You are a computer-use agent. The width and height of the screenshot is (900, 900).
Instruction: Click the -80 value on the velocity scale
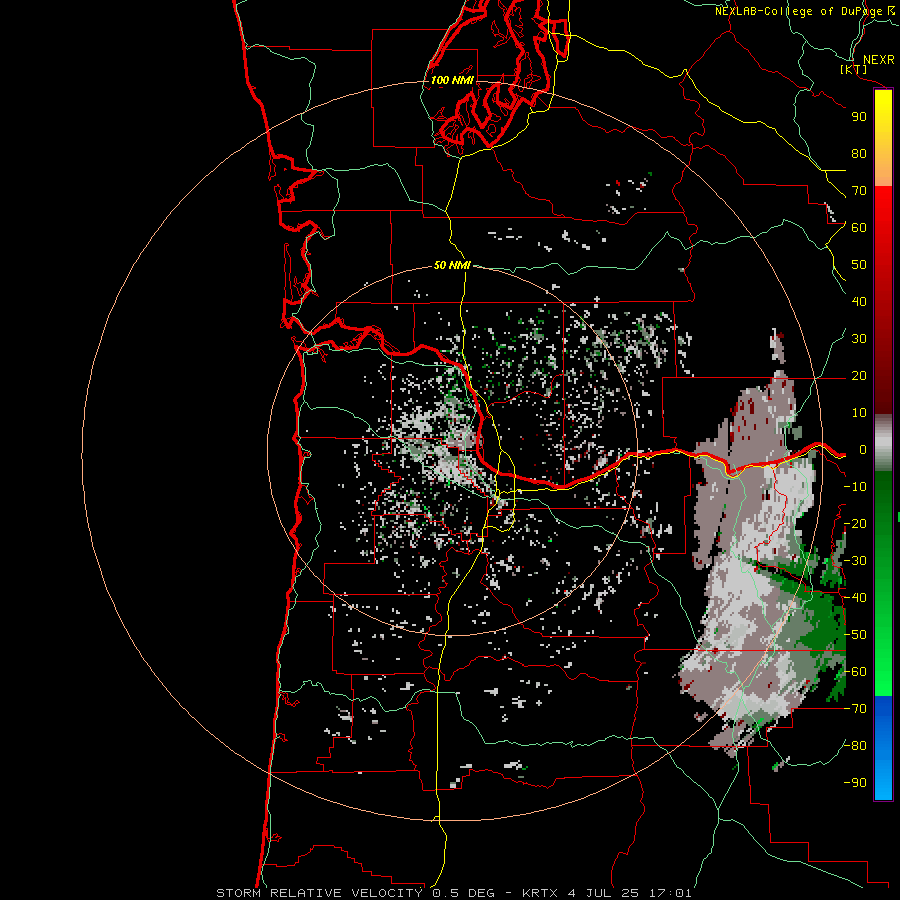(855, 746)
